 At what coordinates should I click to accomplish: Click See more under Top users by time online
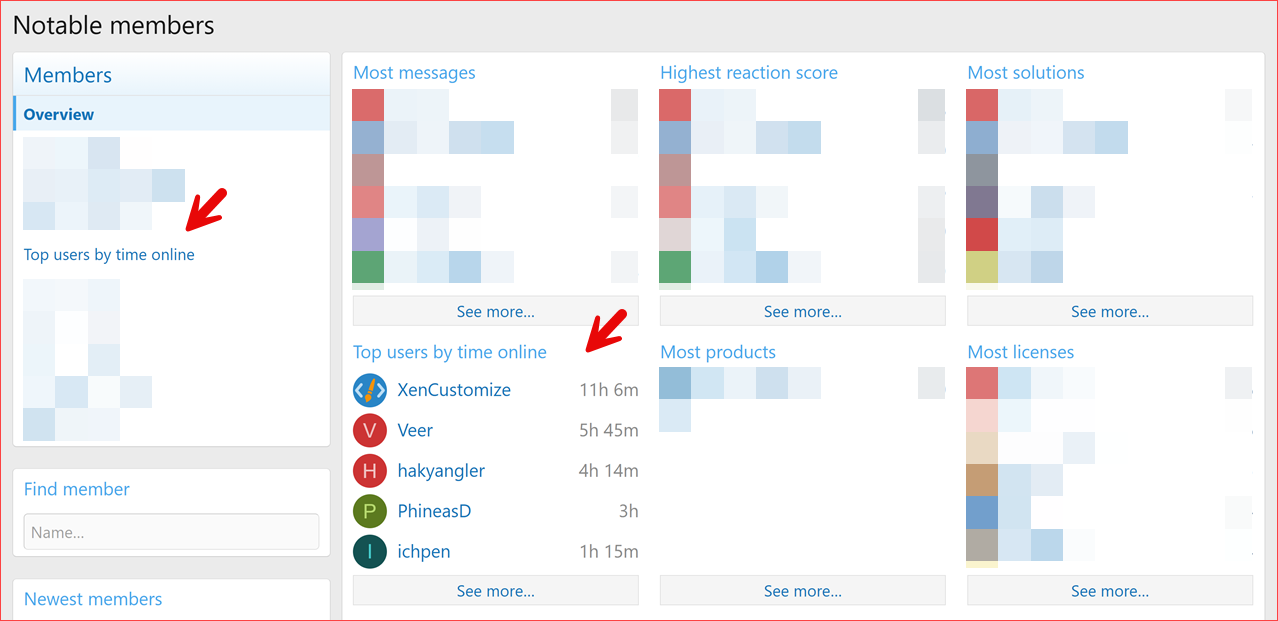click(x=495, y=590)
